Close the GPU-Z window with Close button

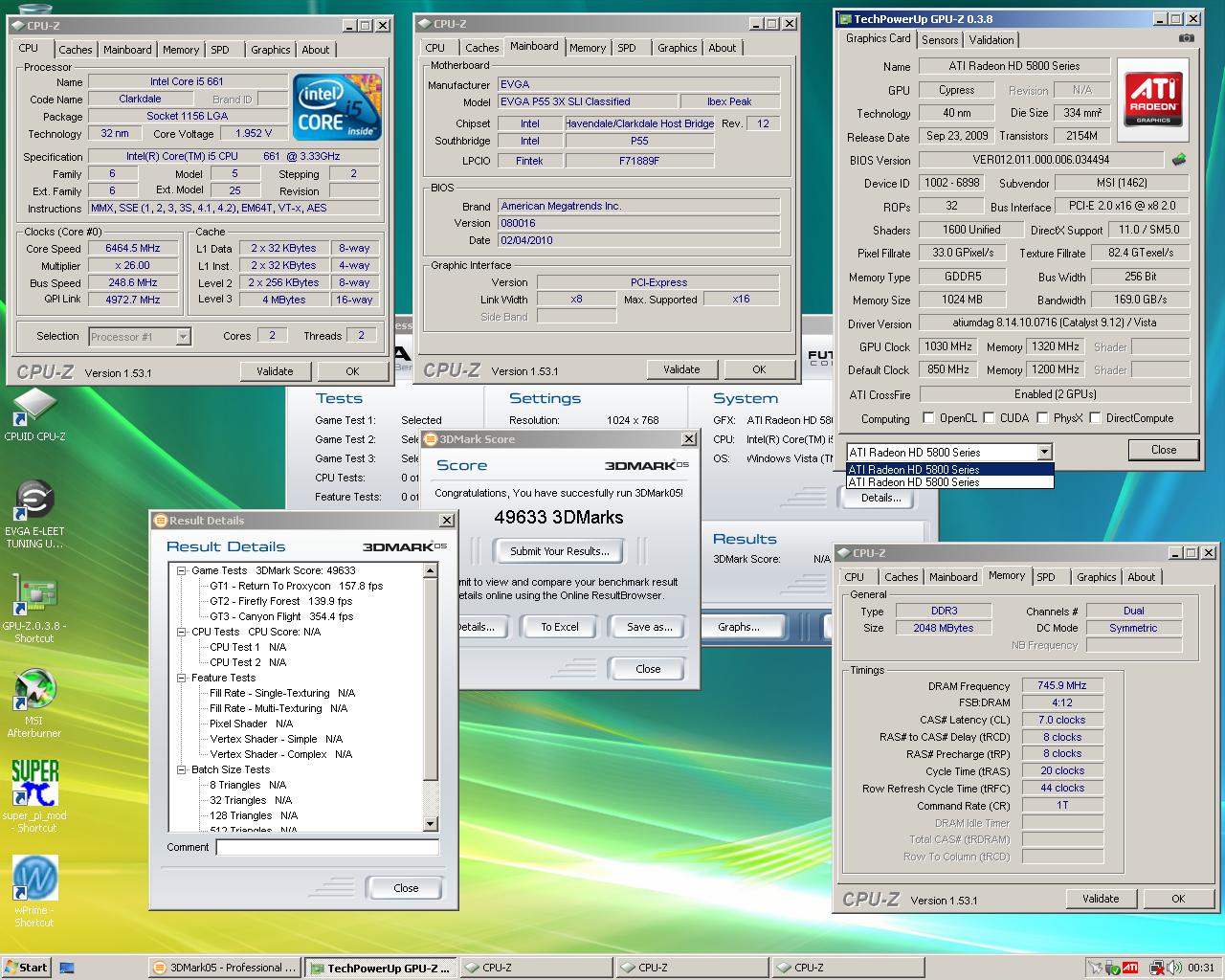(x=1164, y=450)
